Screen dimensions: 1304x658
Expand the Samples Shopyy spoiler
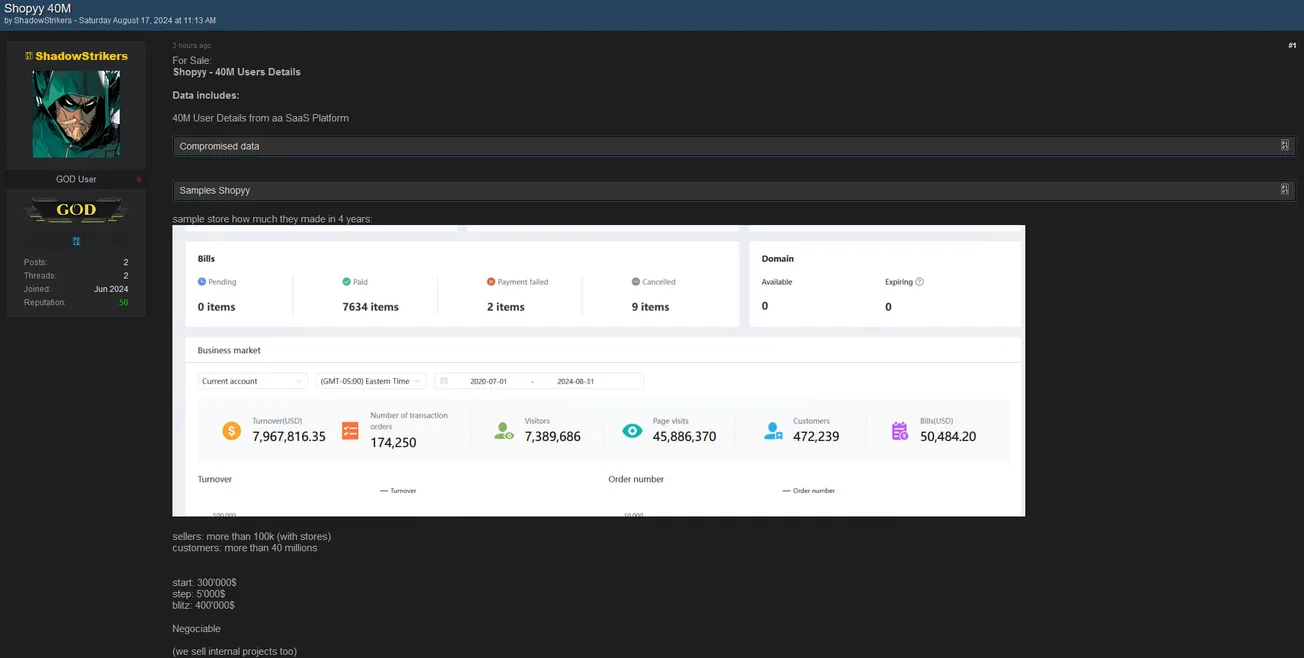click(1284, 190)
